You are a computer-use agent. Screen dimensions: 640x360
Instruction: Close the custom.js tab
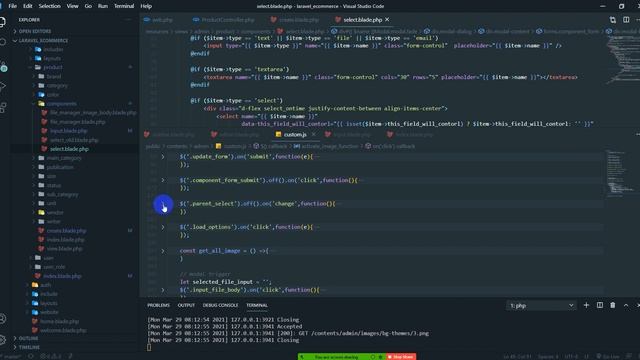(313, 134)
